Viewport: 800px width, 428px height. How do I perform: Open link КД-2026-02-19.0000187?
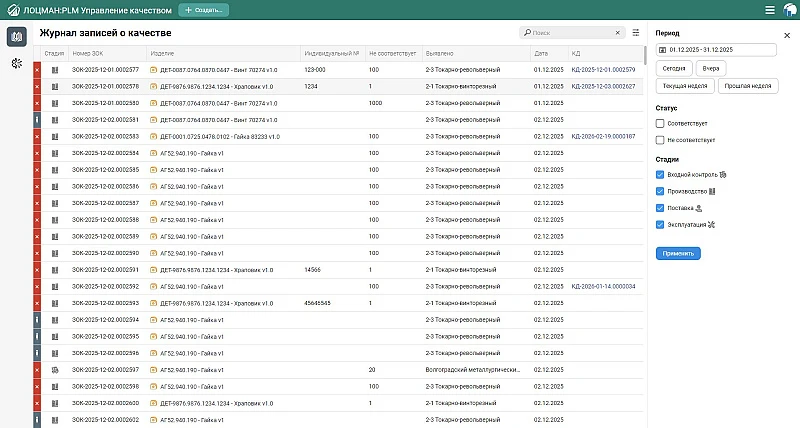pos(604,137)
